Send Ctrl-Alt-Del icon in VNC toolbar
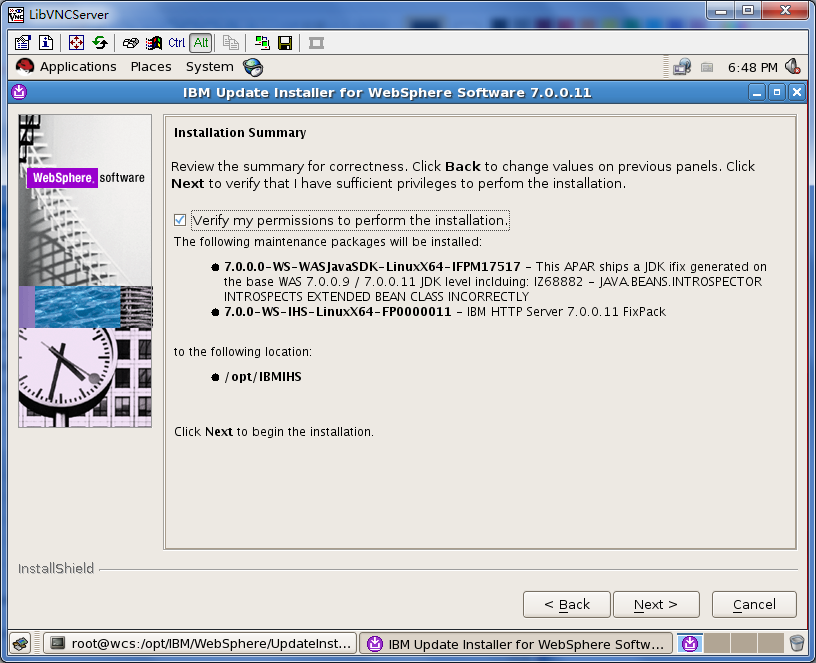The width and height of the screenshot is (816, 663). (x=131, y=43)
